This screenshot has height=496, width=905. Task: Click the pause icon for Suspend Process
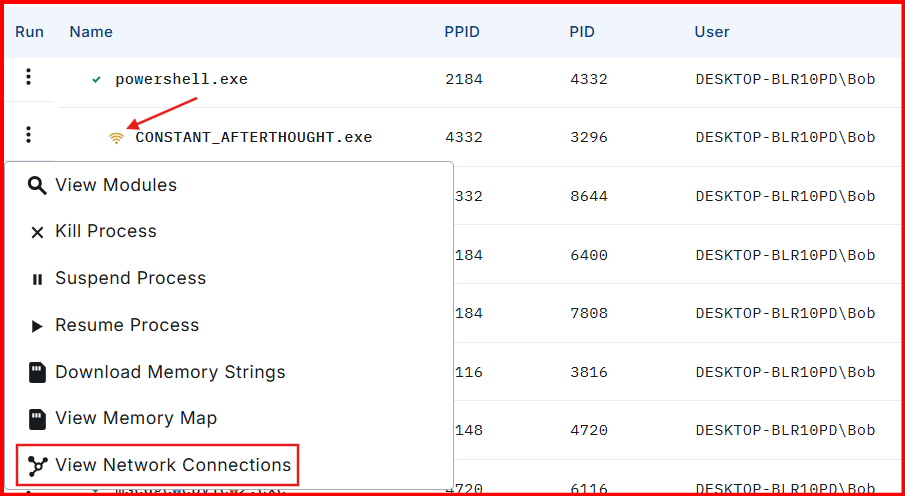tap(37, 279)
